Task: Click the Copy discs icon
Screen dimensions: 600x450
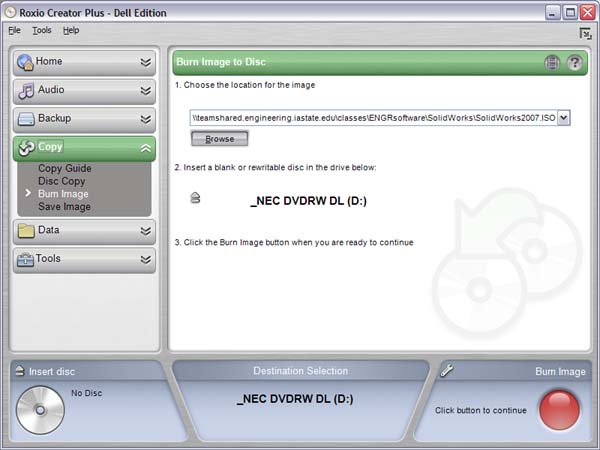Action: pyautogui.click(x=27, y=148)
